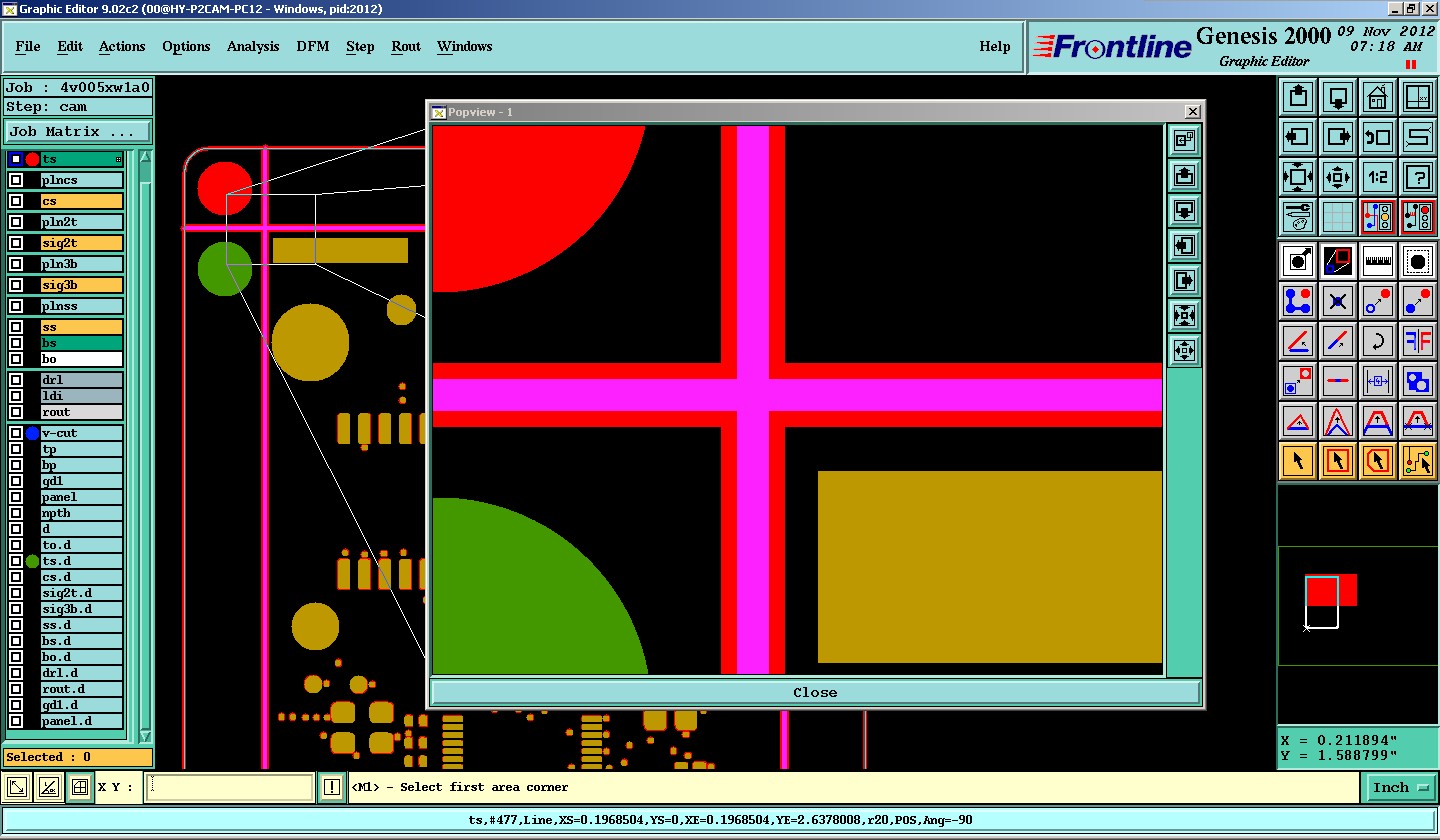Click the X Y coordinate input field

click(230, 787)
